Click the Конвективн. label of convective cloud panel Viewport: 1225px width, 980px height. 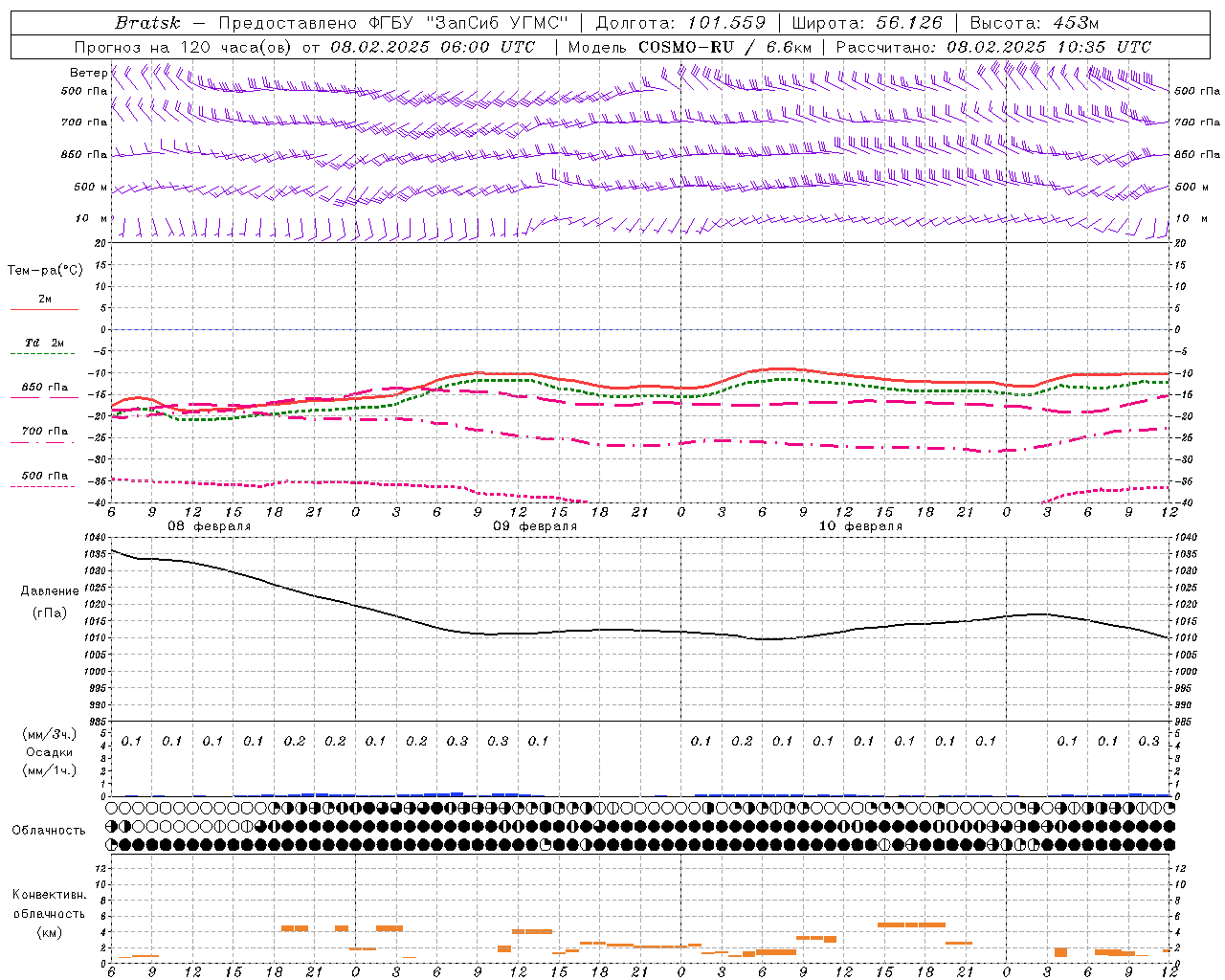click(49, 895)
